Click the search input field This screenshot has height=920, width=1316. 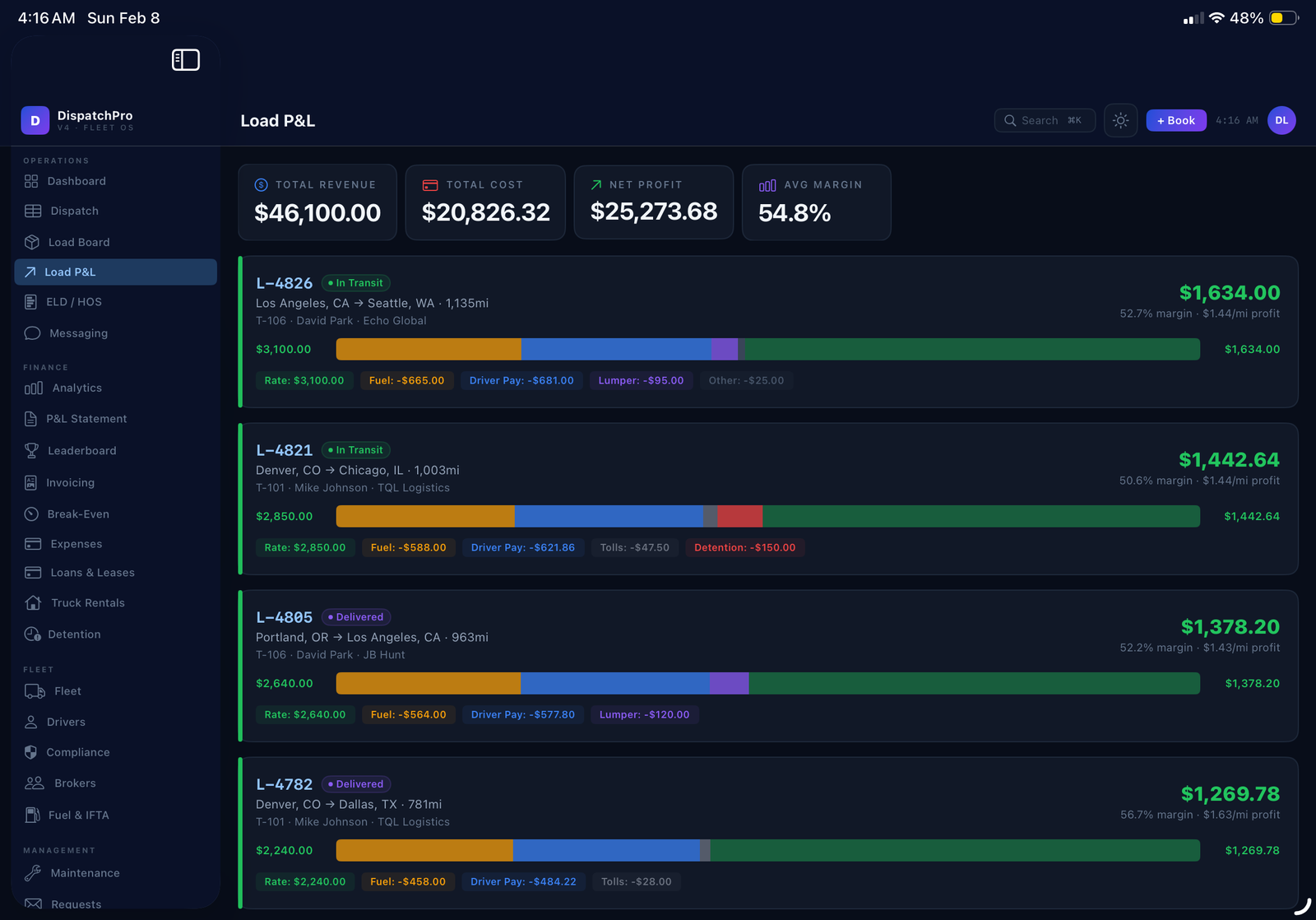[1045, 121]
